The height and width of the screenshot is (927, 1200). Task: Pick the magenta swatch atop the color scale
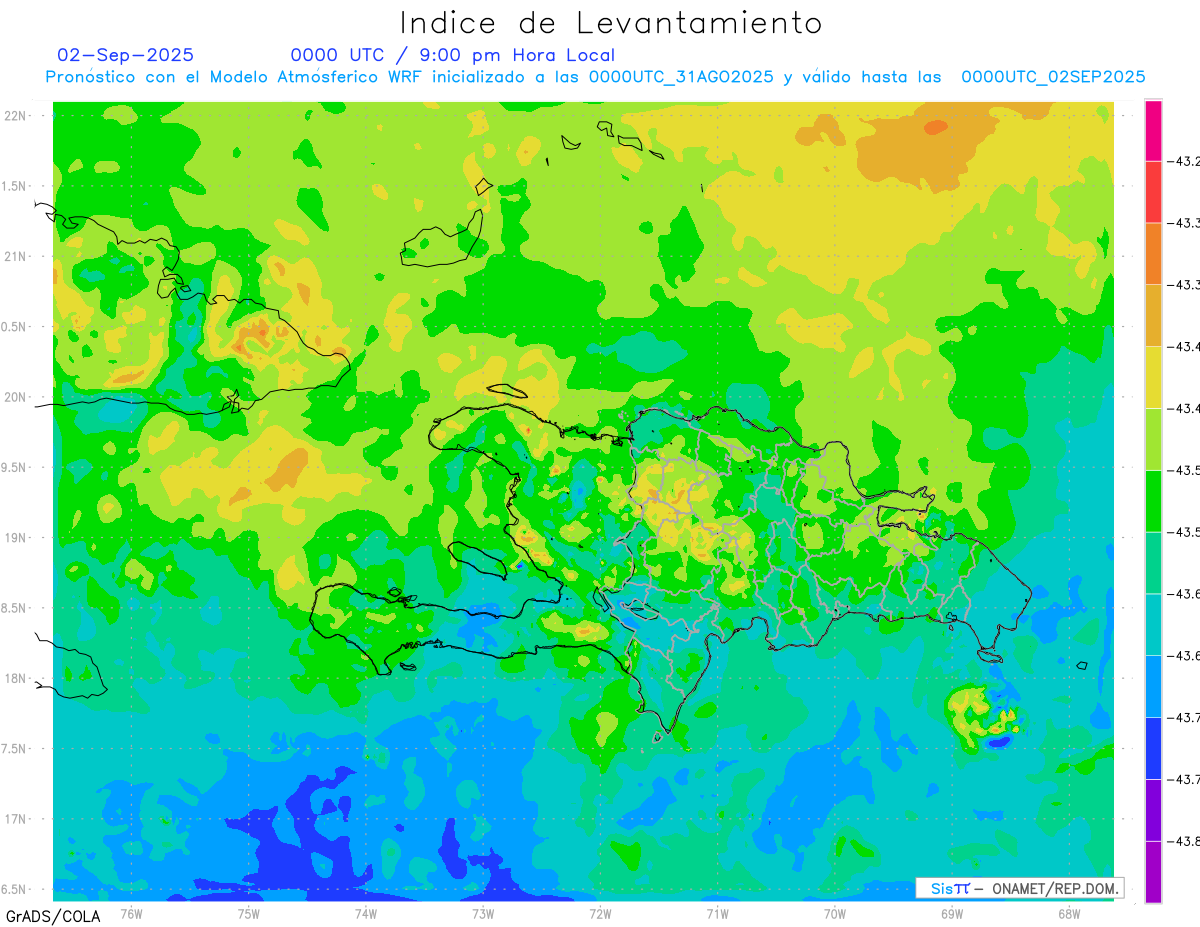click(1153, 130)
